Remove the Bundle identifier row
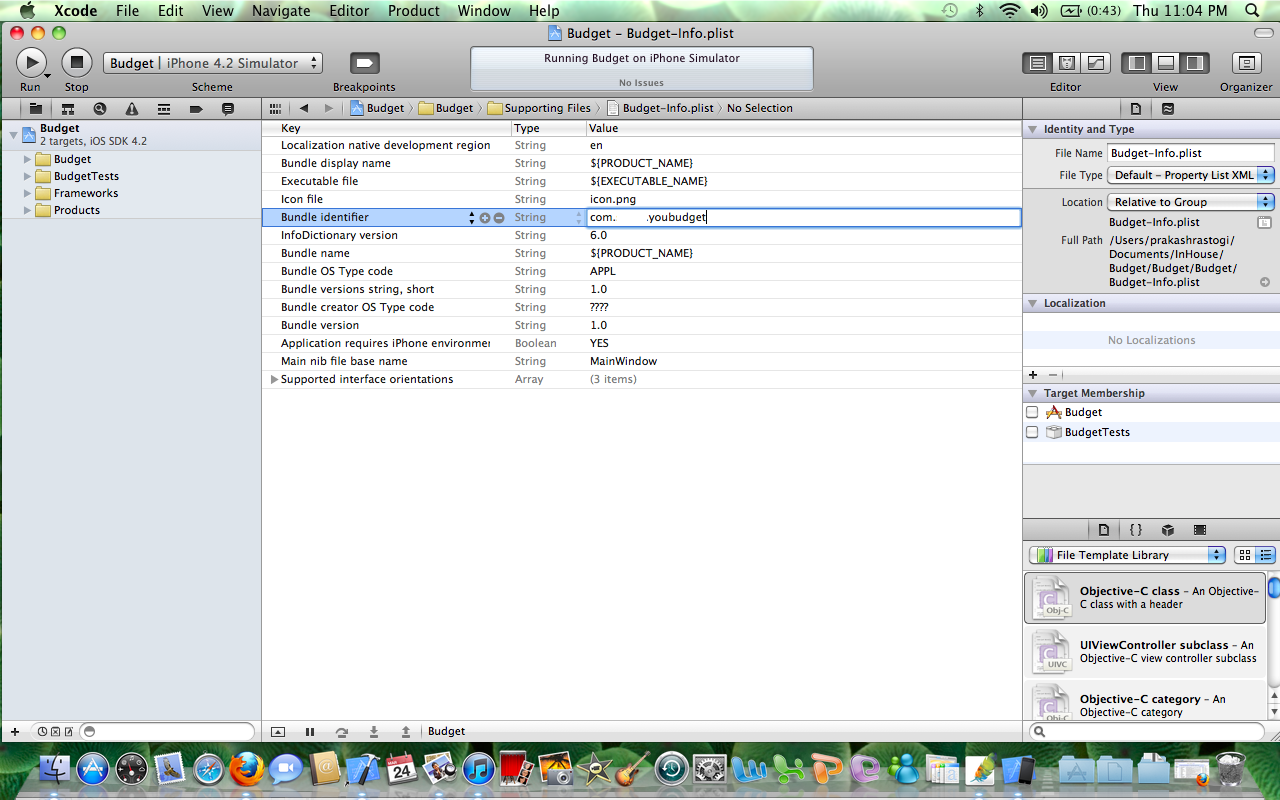 click(x=499, y=217)
